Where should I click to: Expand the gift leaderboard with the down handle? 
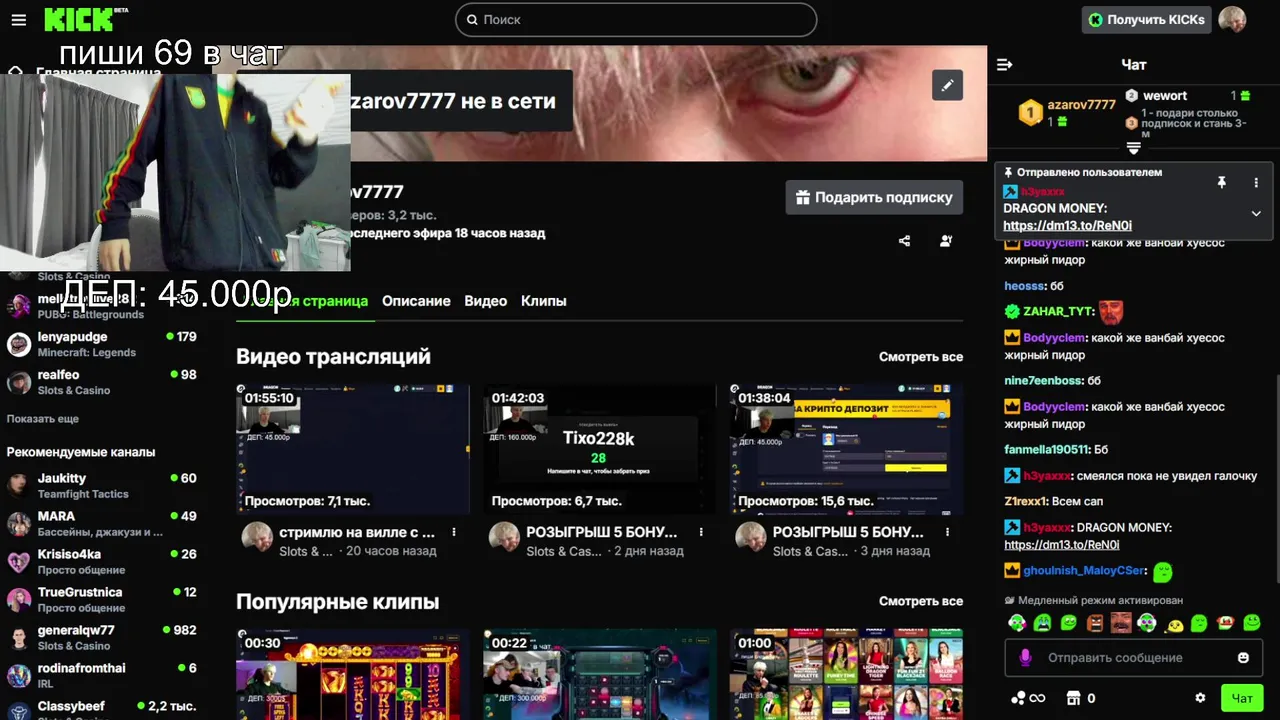[1133, 148]
